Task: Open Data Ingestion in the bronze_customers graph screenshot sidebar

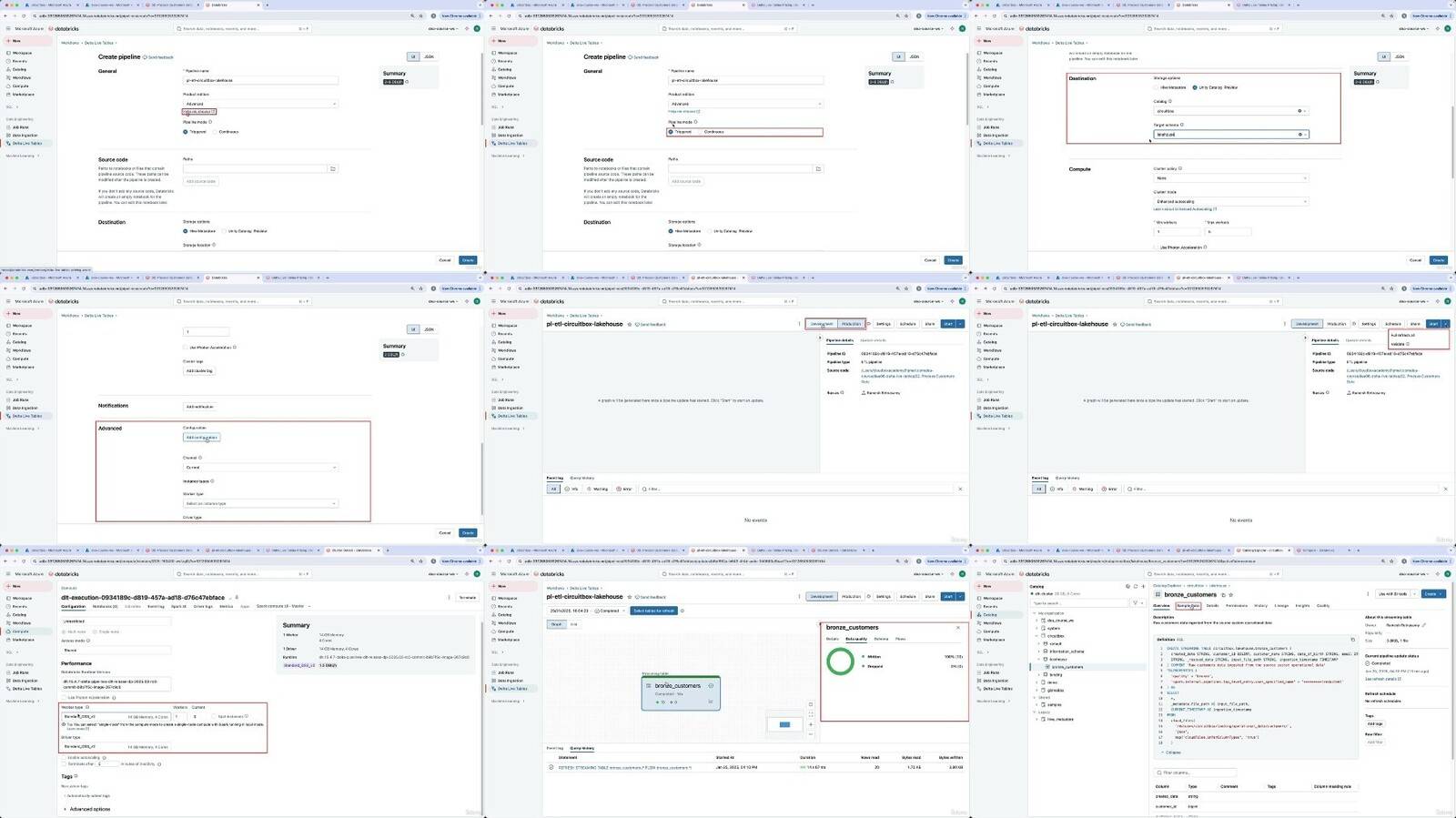Action: (x=510, y=681)
